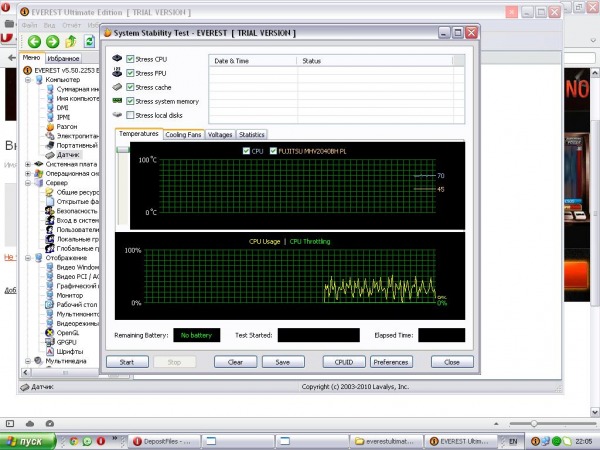Select the Temperatures tab

click(139, 134)
